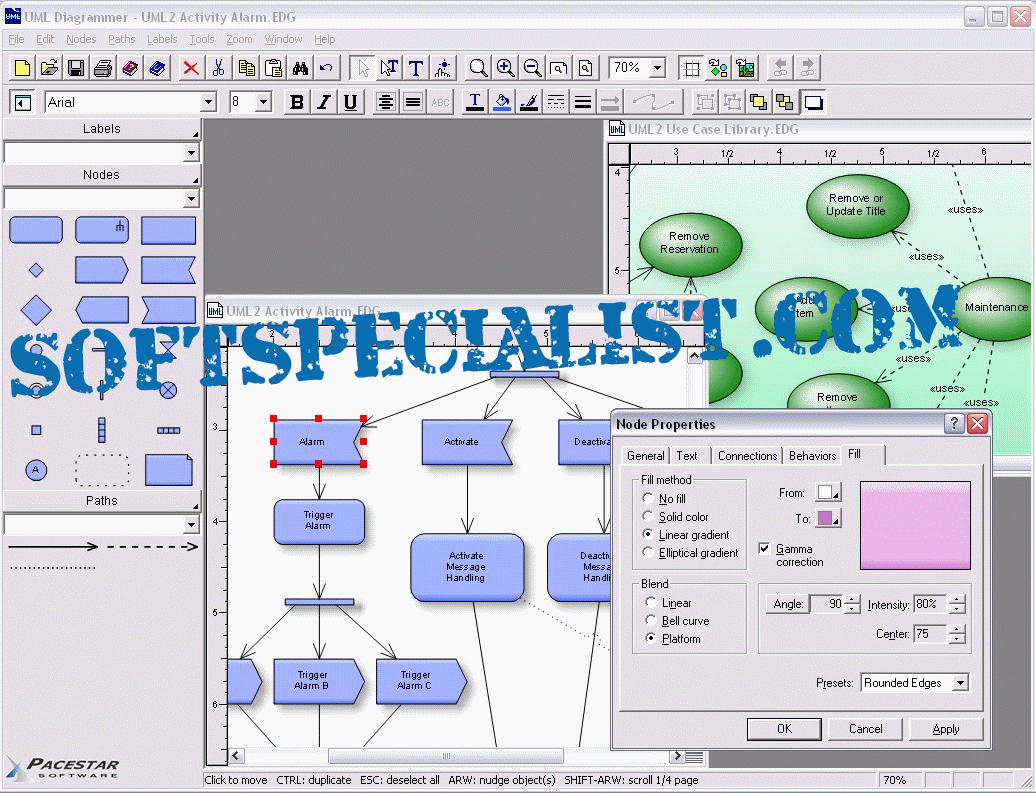The width and height of the screenshot is (1036, 793).
Task: Choose the Bell curve blend option
Action: 651,621
